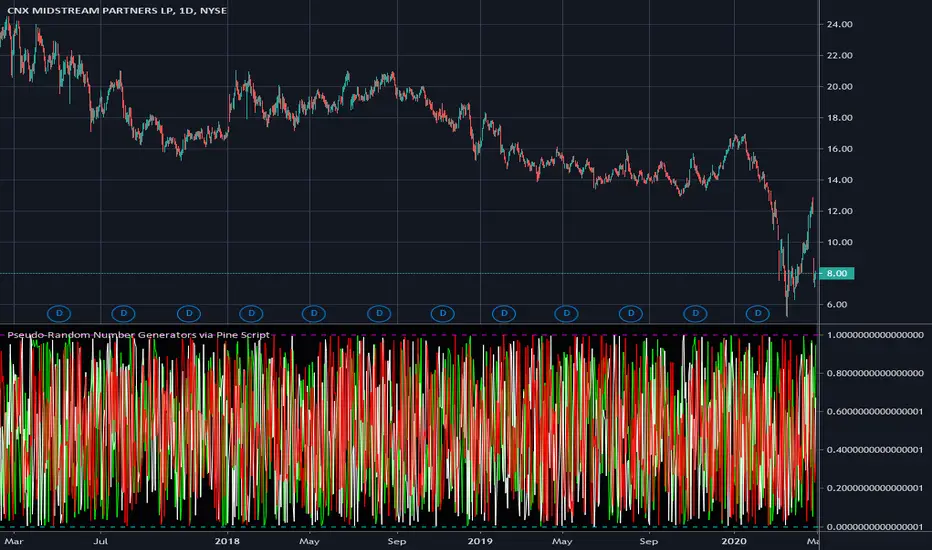
Task: Click the 2019 label on the time axis
Action: click(x=480, y=541)
